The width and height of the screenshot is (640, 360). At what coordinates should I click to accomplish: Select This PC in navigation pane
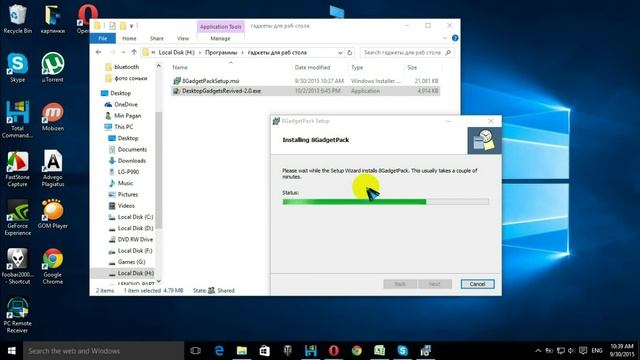tap(123, 127)
